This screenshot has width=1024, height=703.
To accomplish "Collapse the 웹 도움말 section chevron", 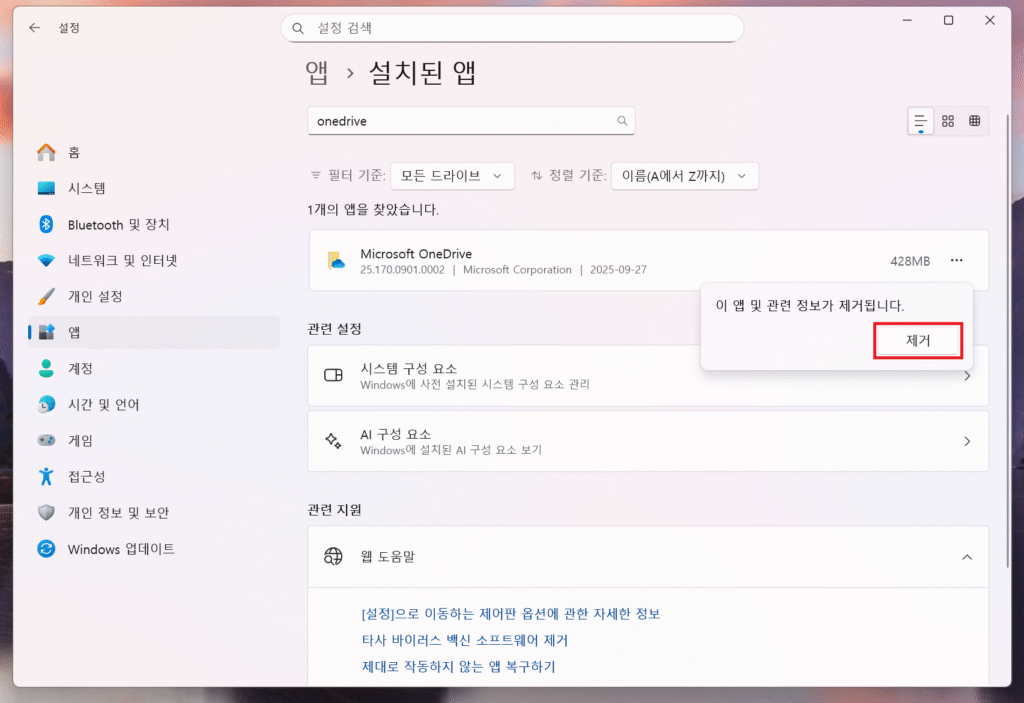I will point(967,557).
